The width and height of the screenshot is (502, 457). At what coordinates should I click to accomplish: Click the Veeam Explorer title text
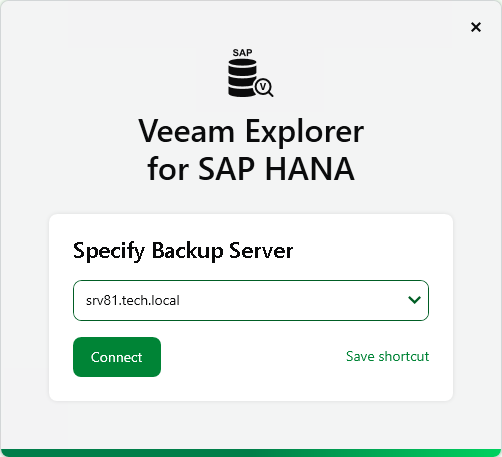[x=251, y=131]
